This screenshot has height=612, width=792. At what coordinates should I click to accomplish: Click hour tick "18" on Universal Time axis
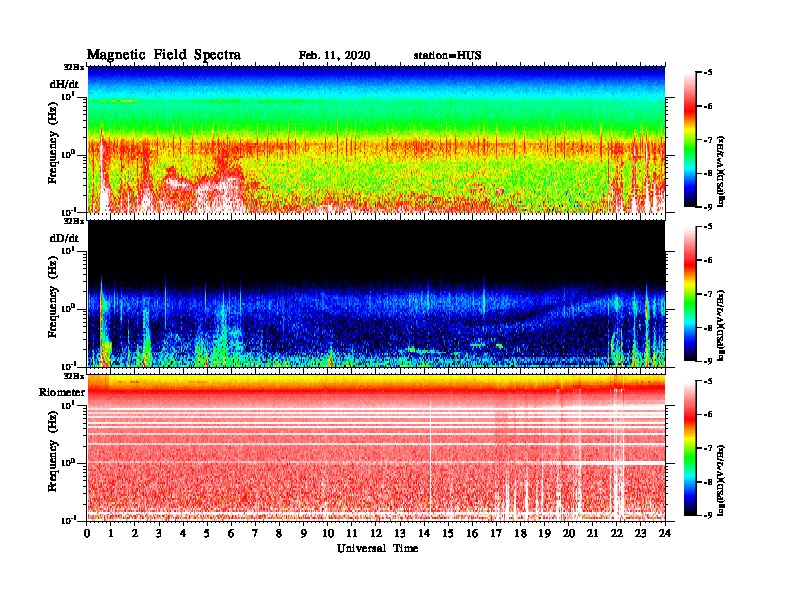tap(520, 534)
